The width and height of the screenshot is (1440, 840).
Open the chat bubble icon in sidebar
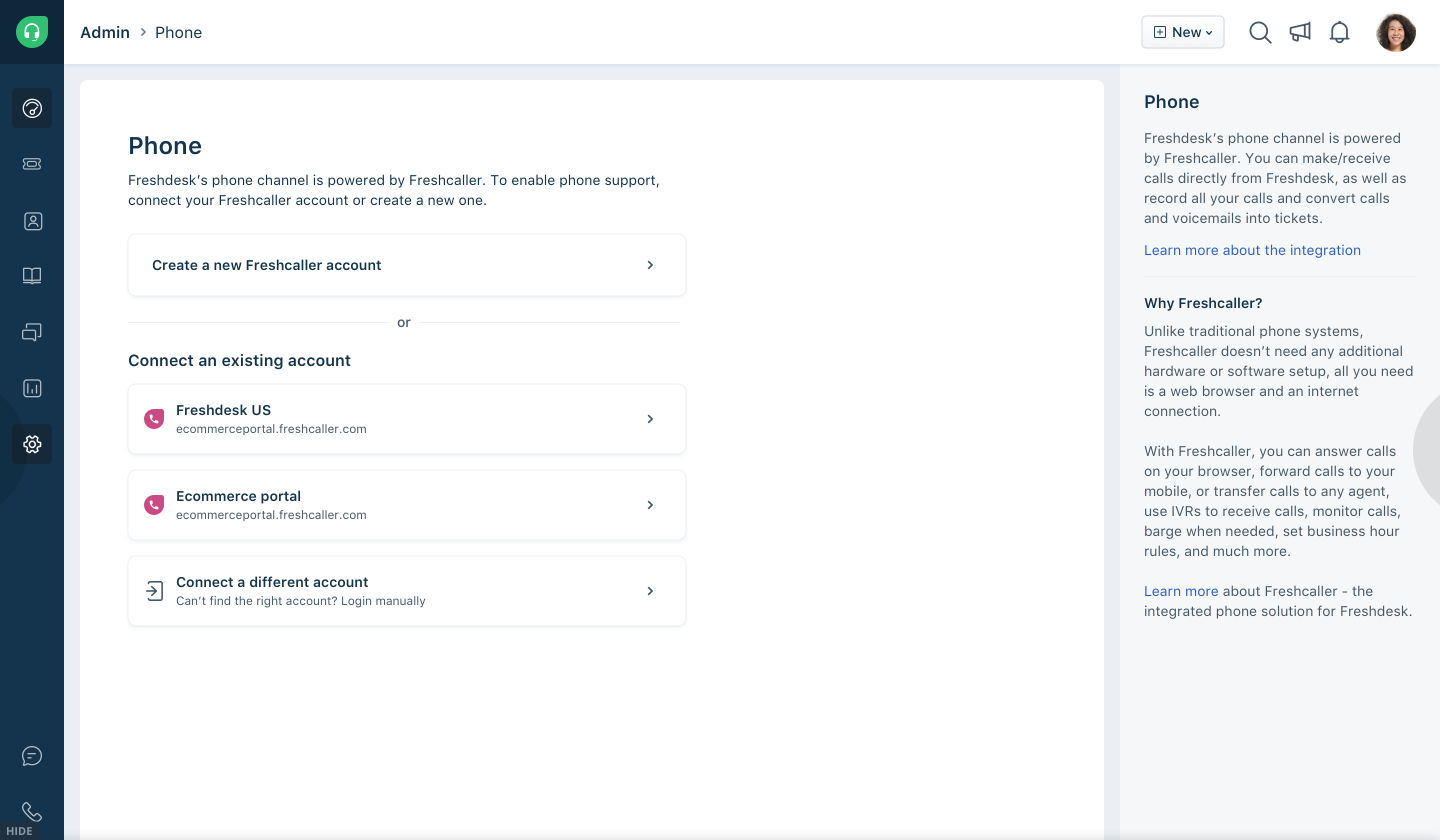tap(32, 755)
